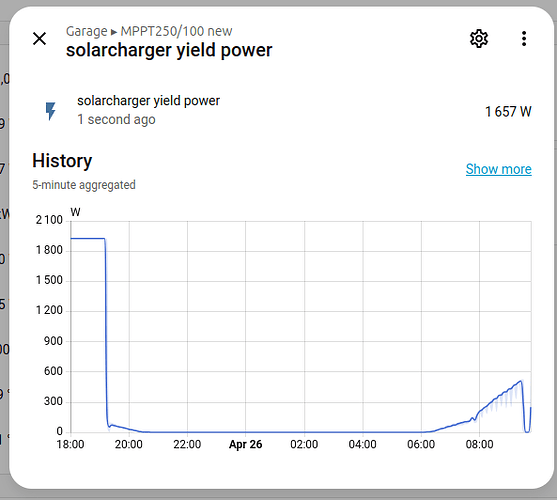Screen dimensions: 557x500
Task: Click the Apr 26 date axis label
Action: click(x=245, y=444)
